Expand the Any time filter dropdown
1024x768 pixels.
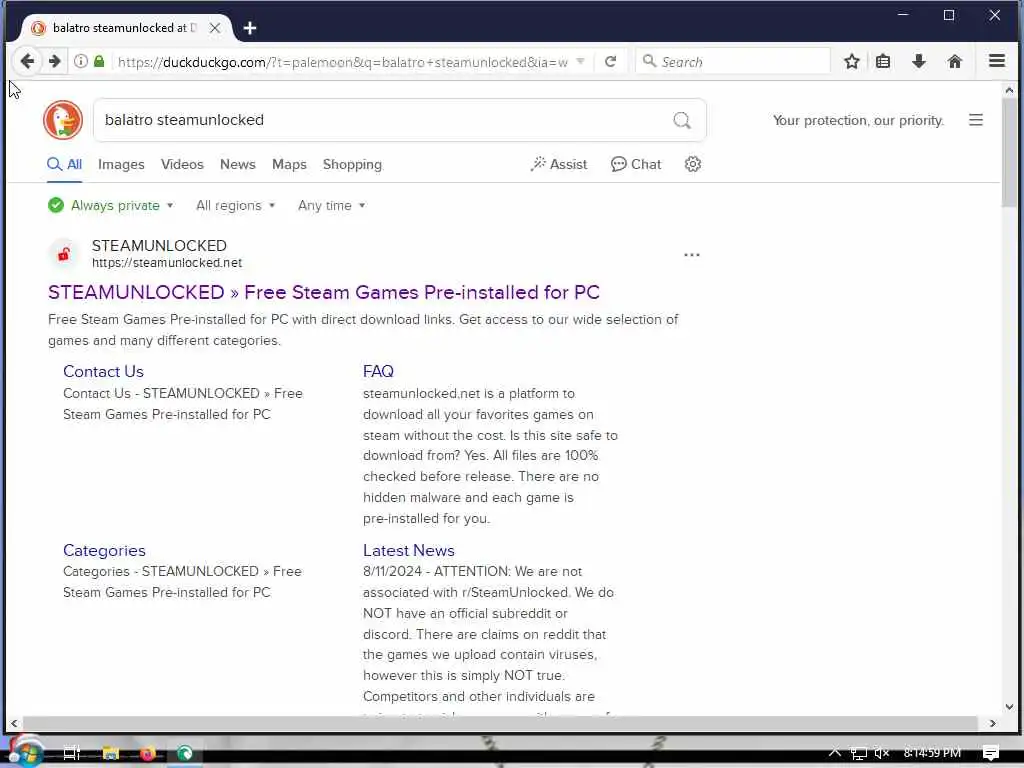point(331,205)
